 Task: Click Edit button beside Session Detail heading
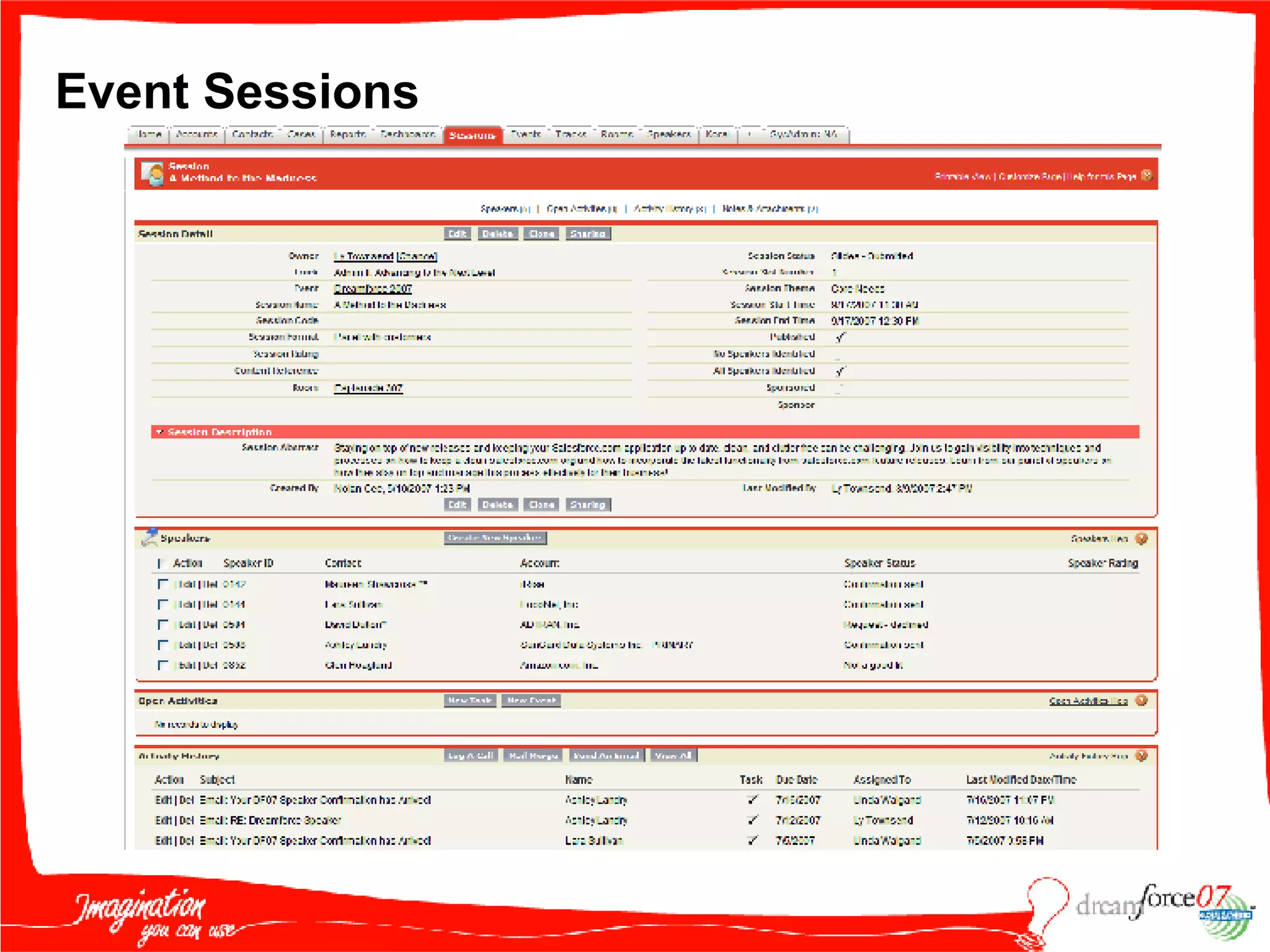point(458,234)
